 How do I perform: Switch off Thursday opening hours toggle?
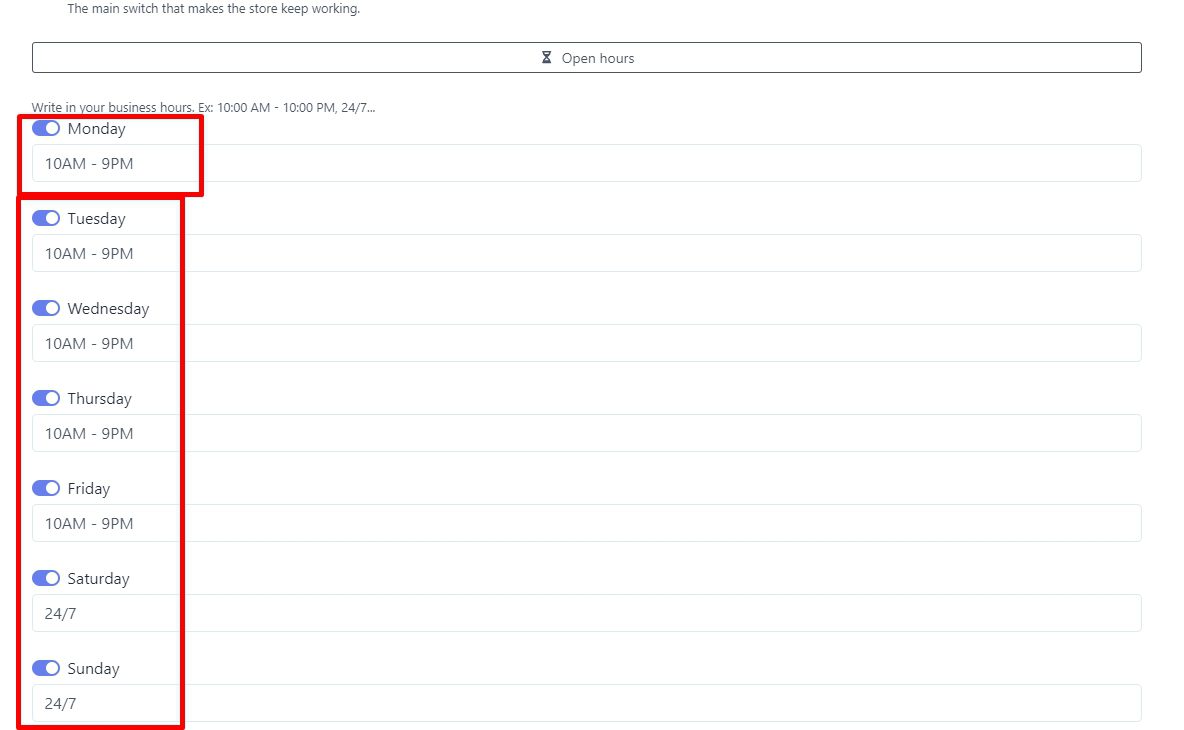(46, 399)
